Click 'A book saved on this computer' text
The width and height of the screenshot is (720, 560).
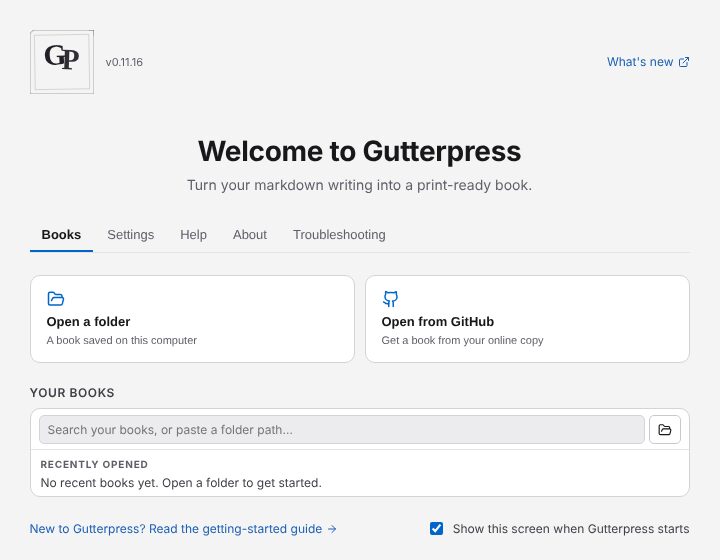[x=122, y=340]
